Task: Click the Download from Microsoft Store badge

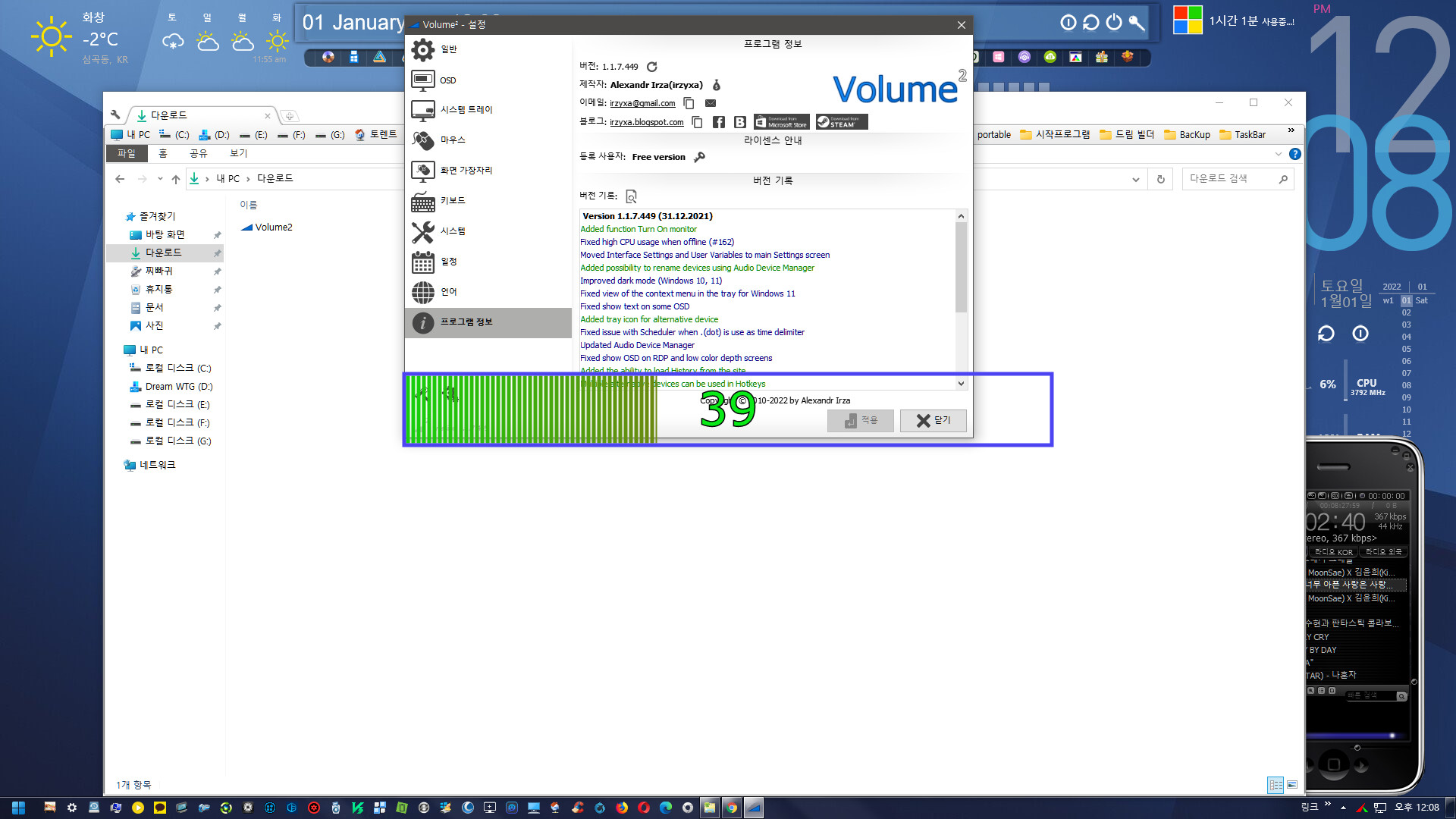Action: click(x=782, y=122)
